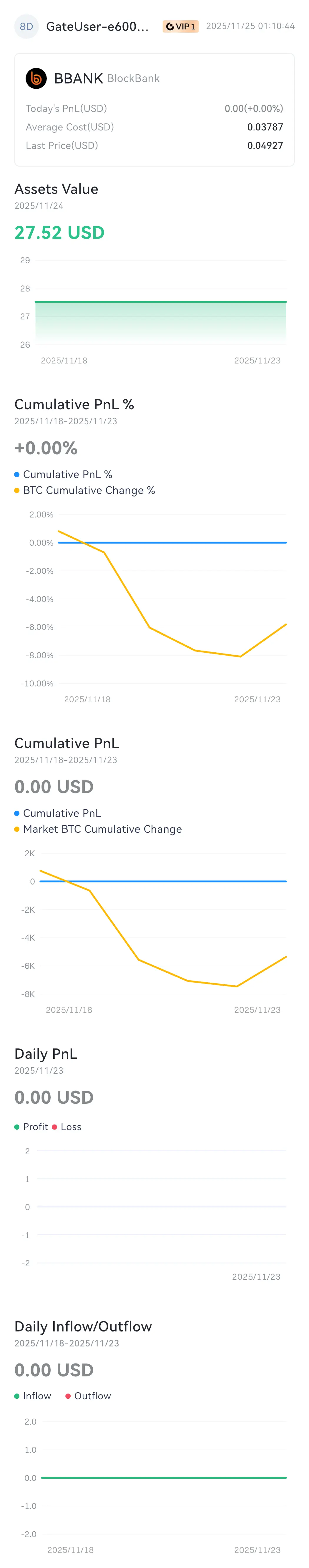309x1568 pixels.
Task: Click the green Assets Value line
Action: (x=161, y=301)
